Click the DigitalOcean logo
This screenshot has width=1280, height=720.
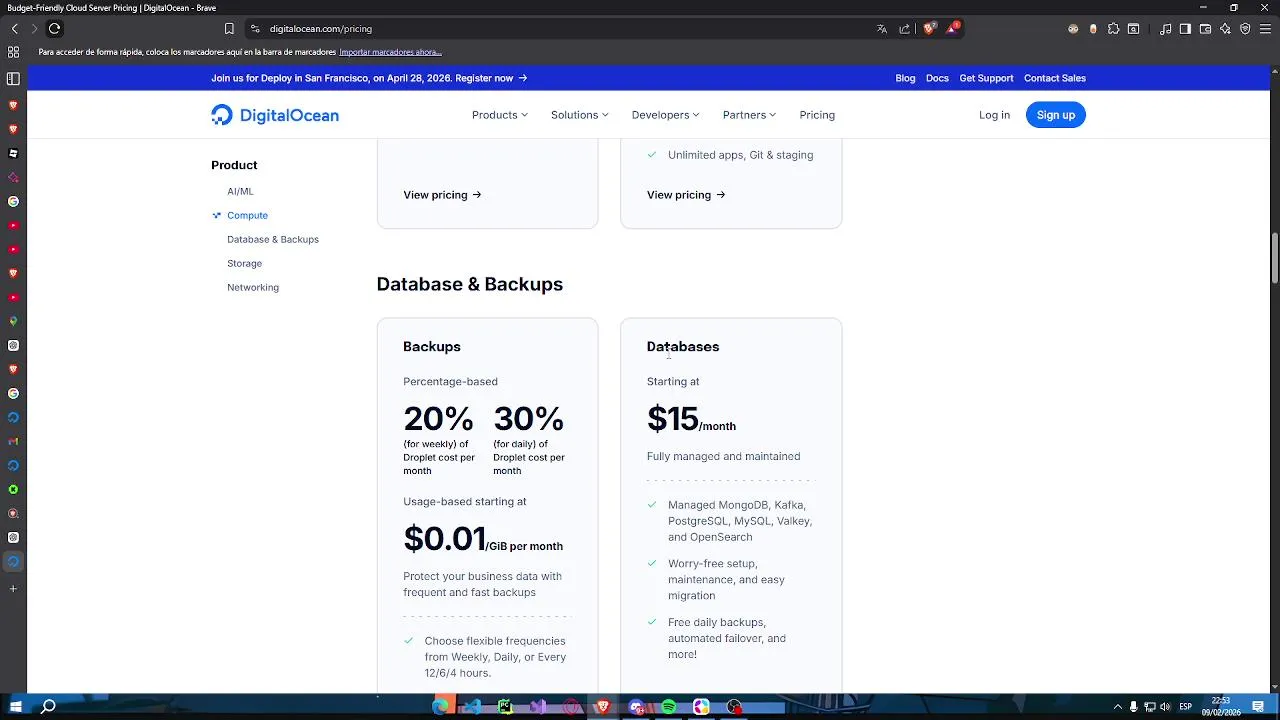pyautogui.click(x=275, y=115)
